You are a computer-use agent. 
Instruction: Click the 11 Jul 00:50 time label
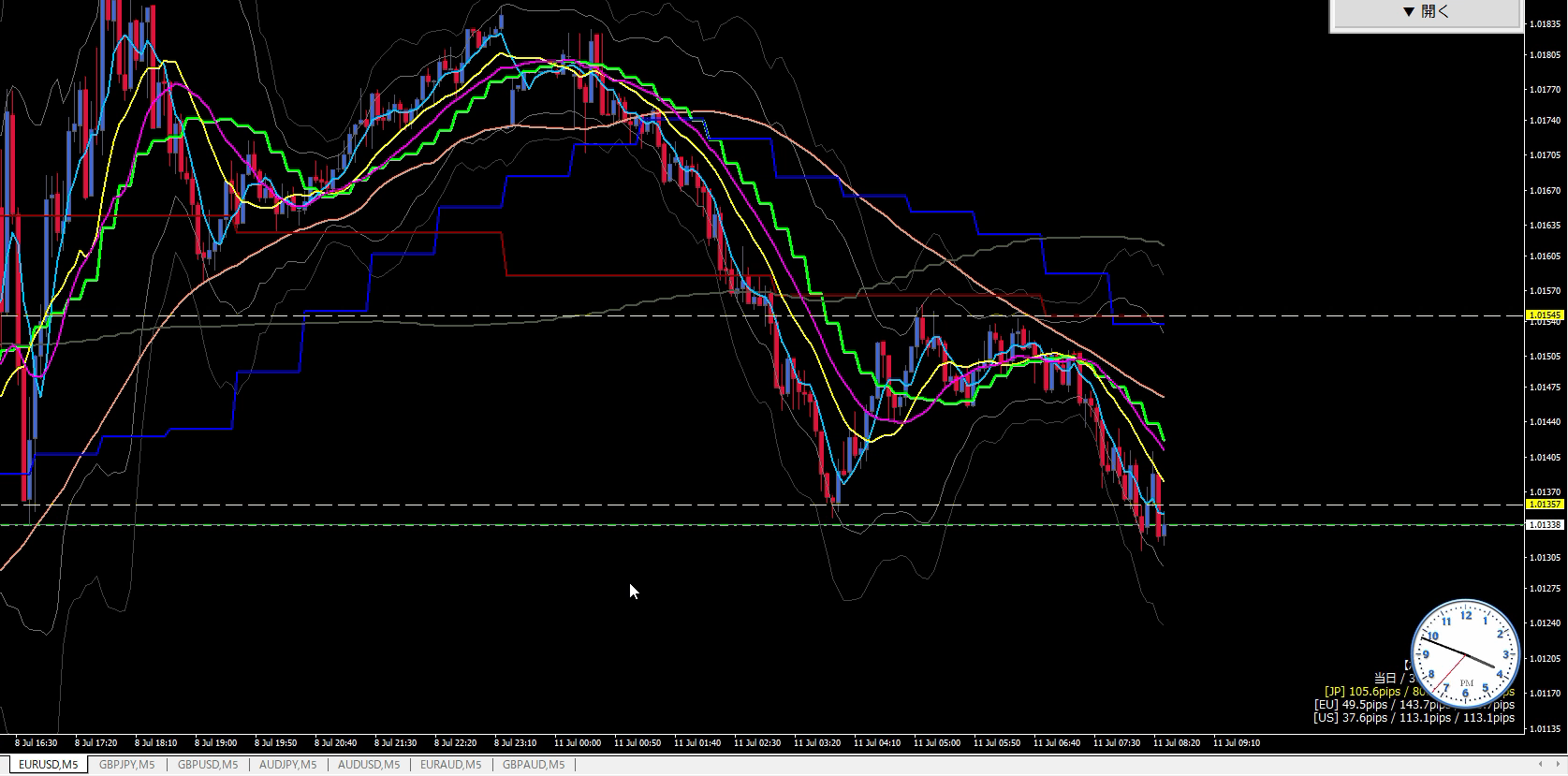pyautogui.click(x=637, y=743)
